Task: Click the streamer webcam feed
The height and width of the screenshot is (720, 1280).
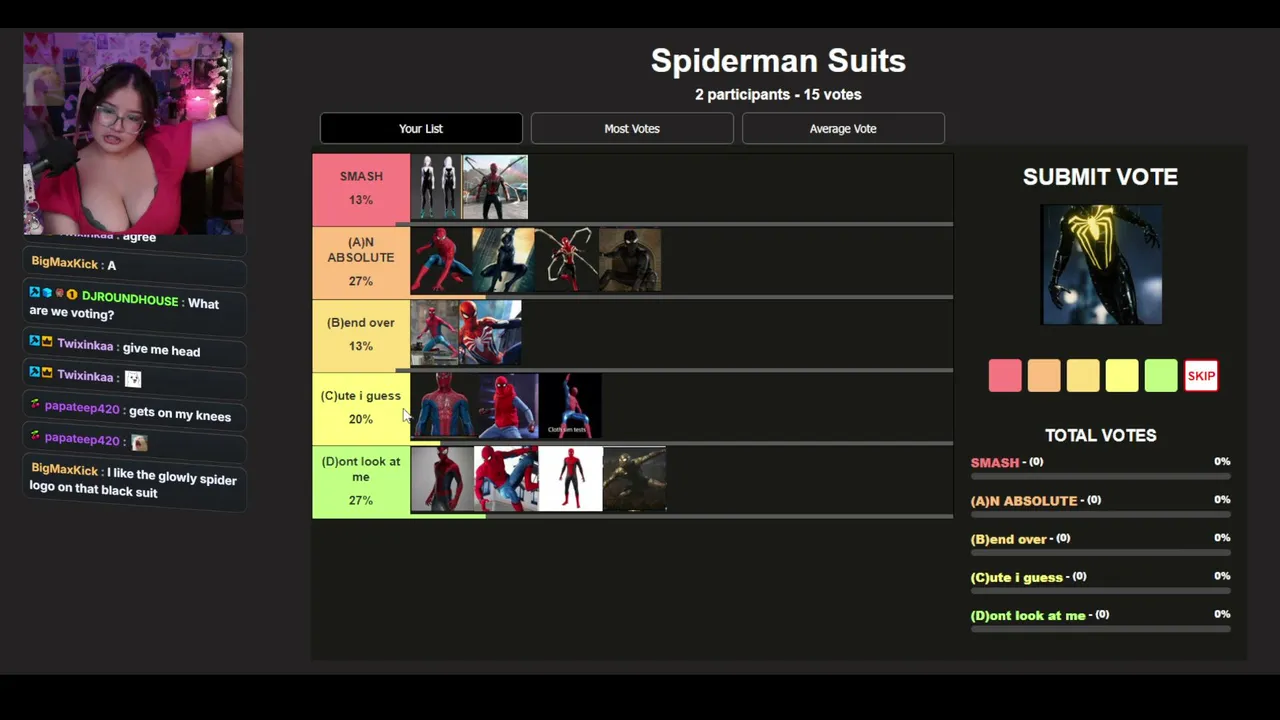Action: (133, 134)
